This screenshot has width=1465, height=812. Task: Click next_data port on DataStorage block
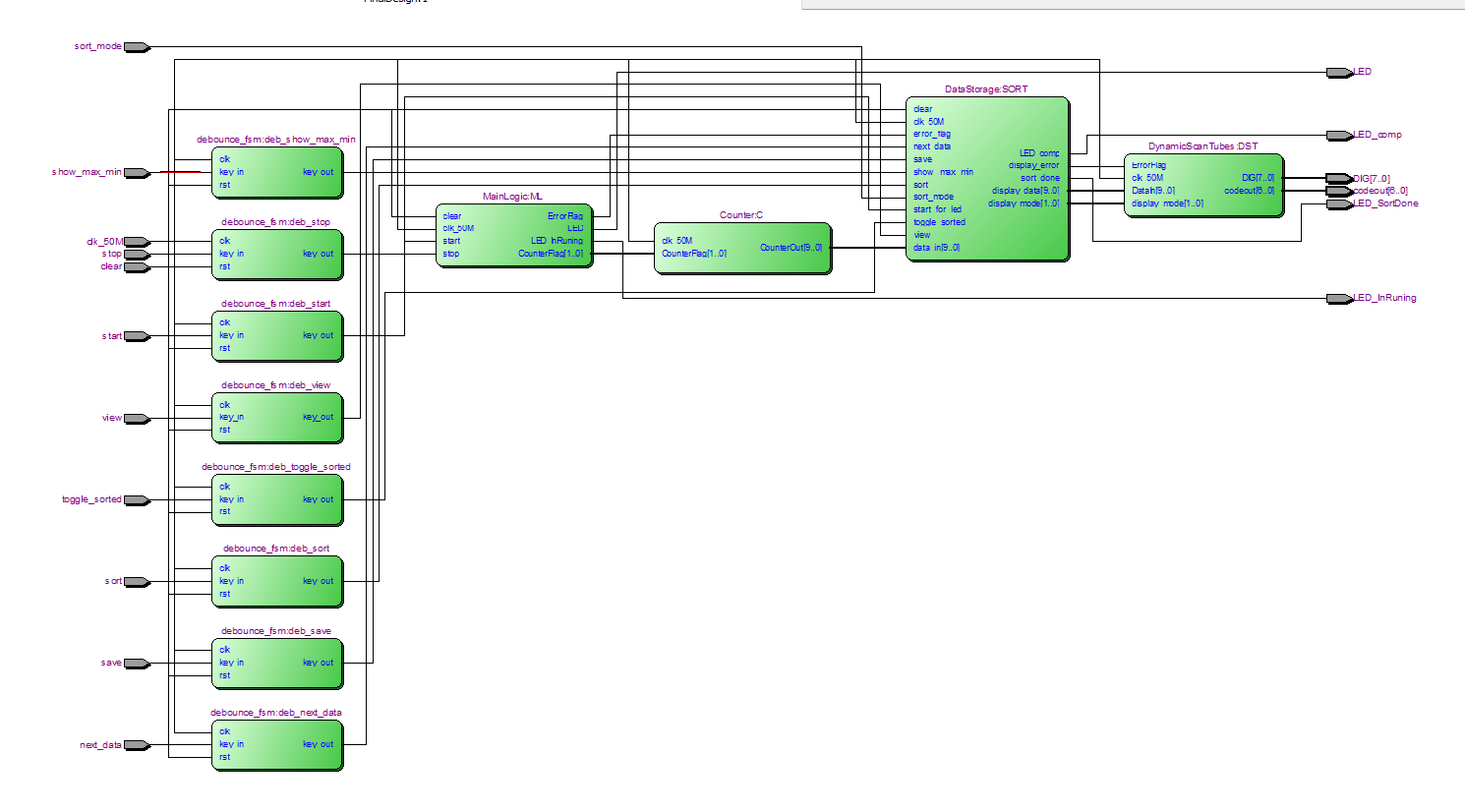[x=931, y=146]
